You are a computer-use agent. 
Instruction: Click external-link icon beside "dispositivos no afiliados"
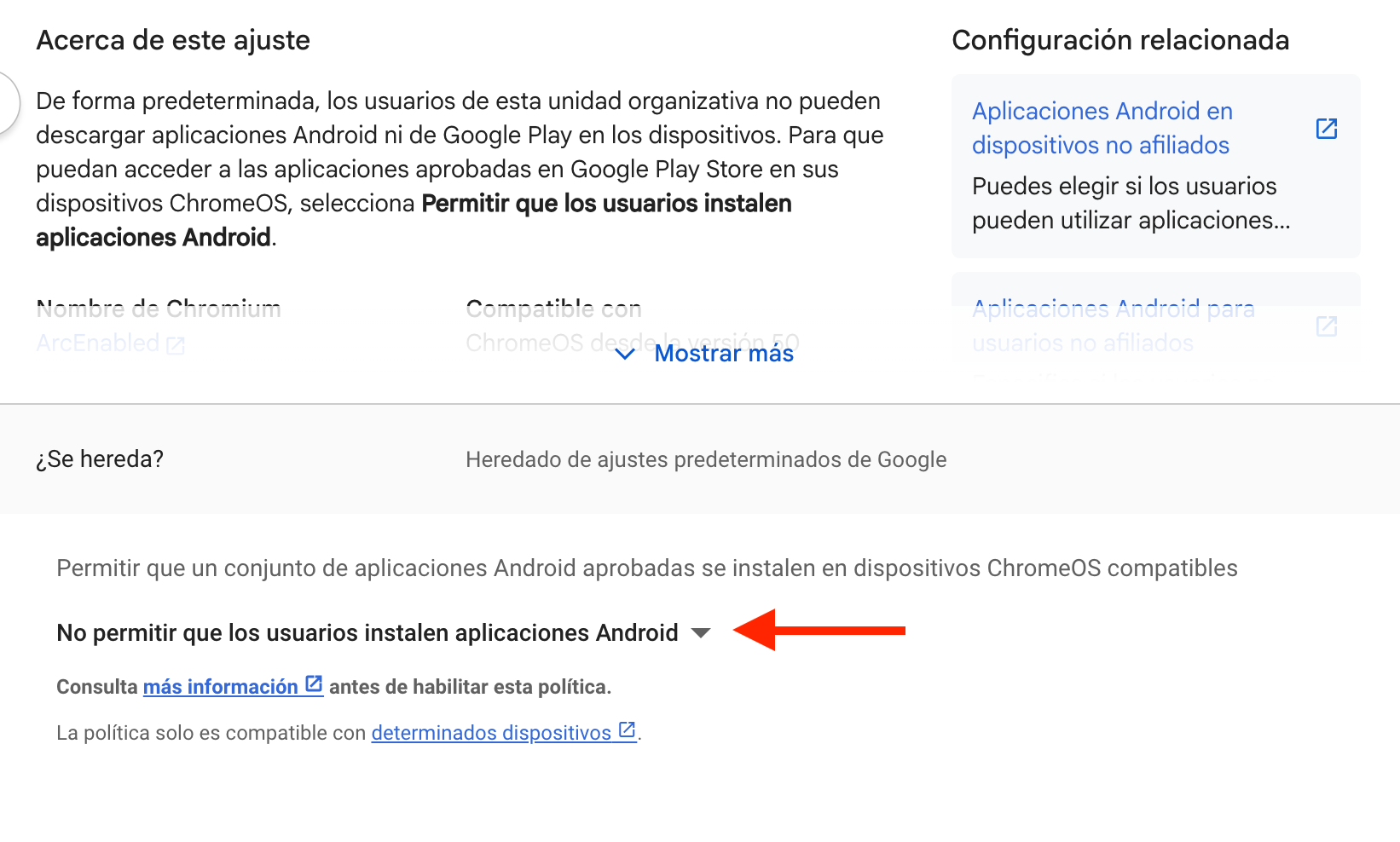(1326, 129)
